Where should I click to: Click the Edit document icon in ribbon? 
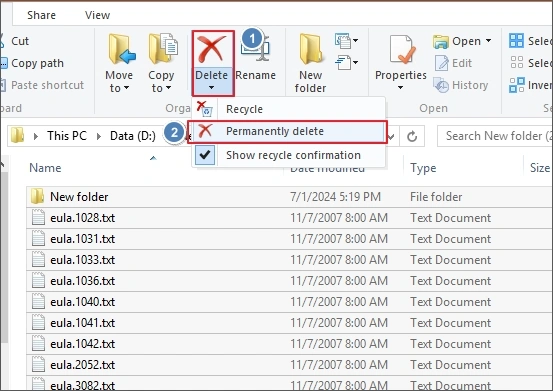(442, 63)
